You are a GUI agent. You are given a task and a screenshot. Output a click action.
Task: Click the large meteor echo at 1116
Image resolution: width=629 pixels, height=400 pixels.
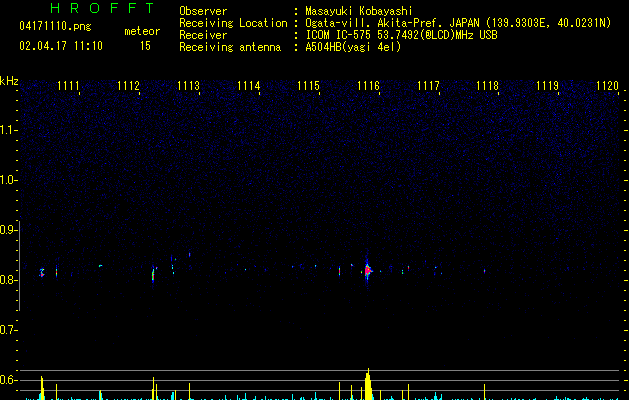click(368, 270)
